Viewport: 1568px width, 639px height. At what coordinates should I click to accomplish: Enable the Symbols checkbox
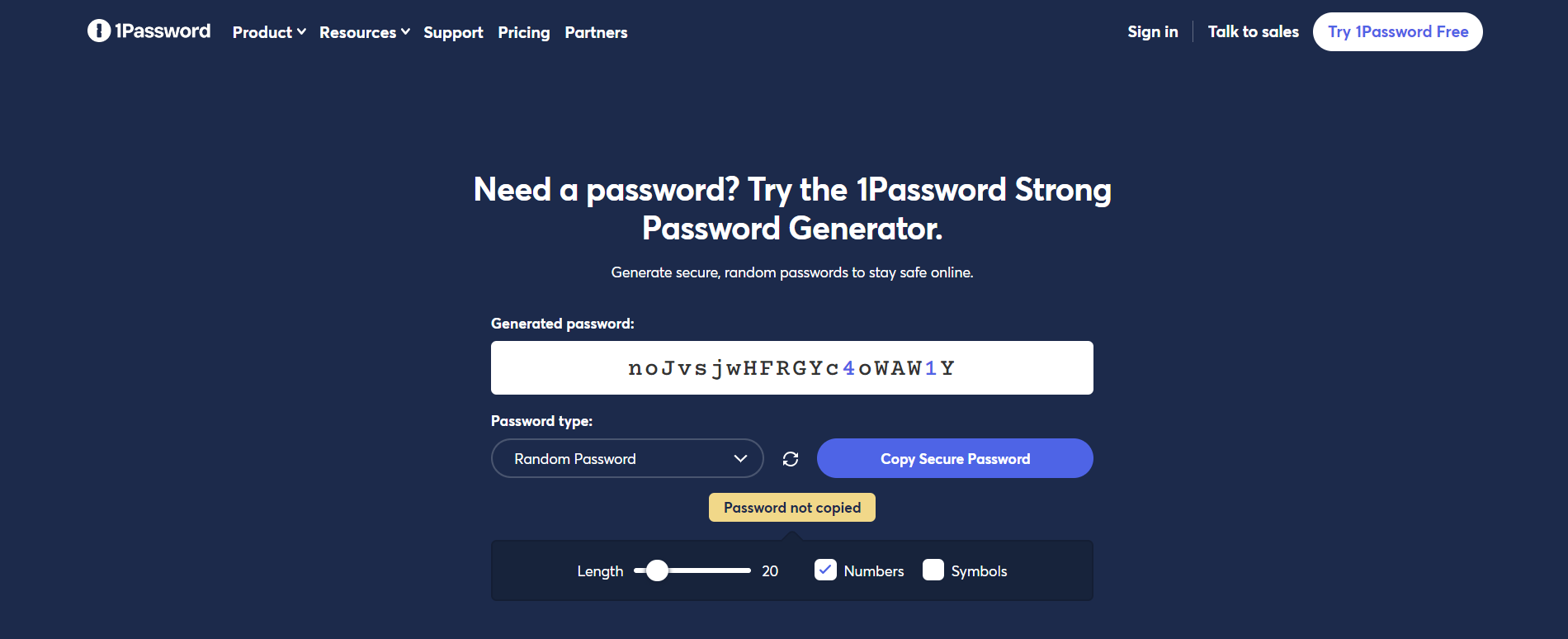click(x=933, y=570)
